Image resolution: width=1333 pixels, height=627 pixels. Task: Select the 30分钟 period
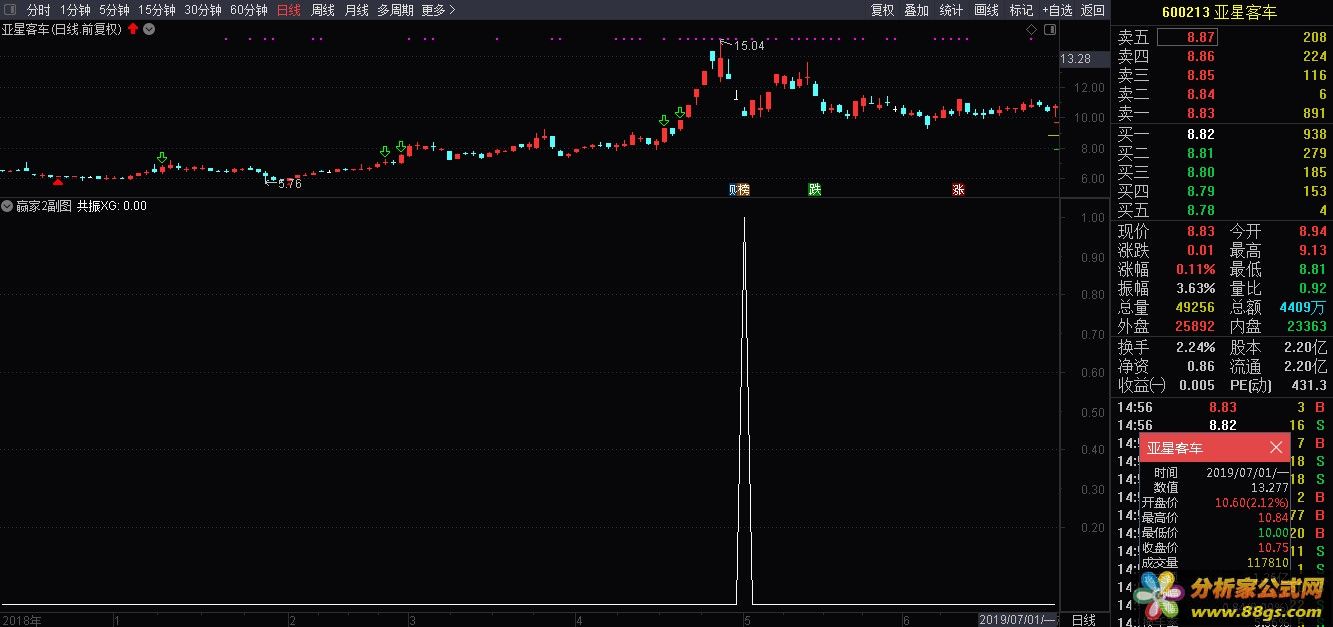[203, 10]
